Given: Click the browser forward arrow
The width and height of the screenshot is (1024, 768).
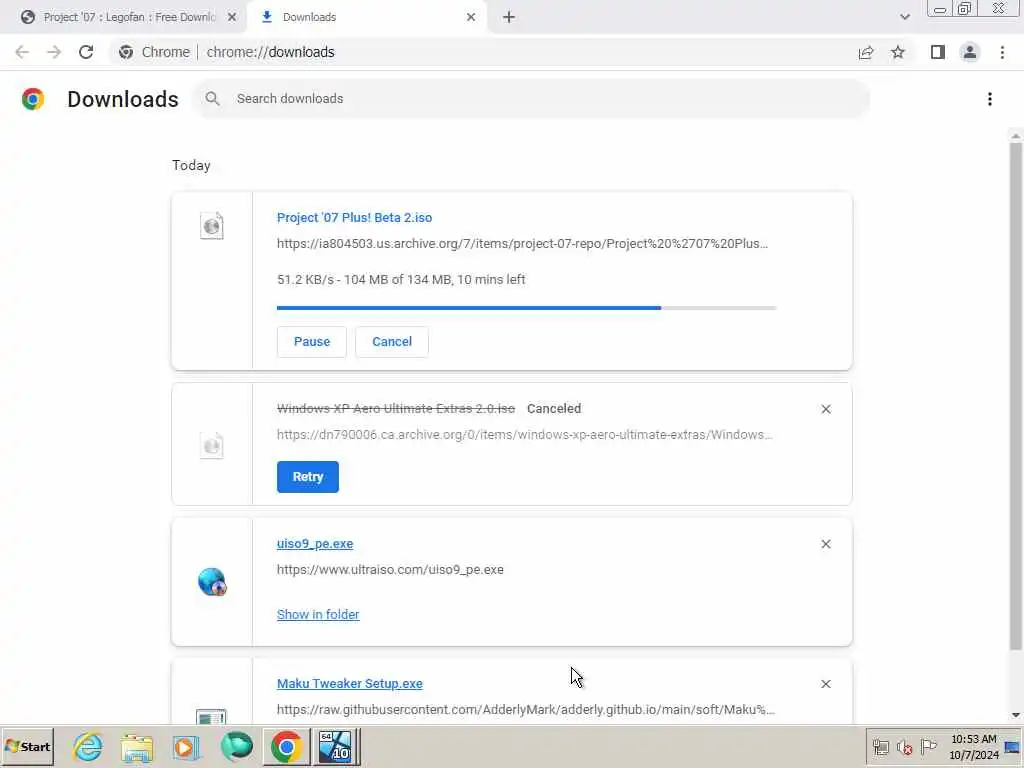Looking at the screenshot, I should pyautogui.click(x=54, y=52).
